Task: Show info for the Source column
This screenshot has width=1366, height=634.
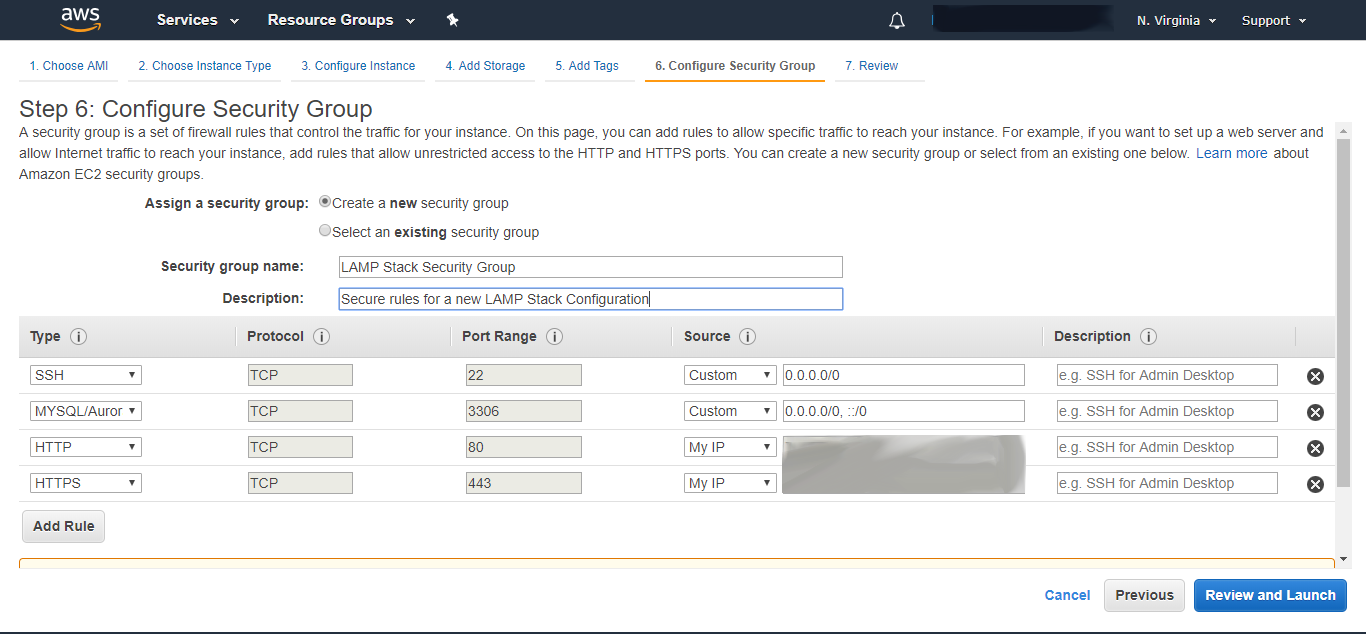Action: tap(747, 337)
